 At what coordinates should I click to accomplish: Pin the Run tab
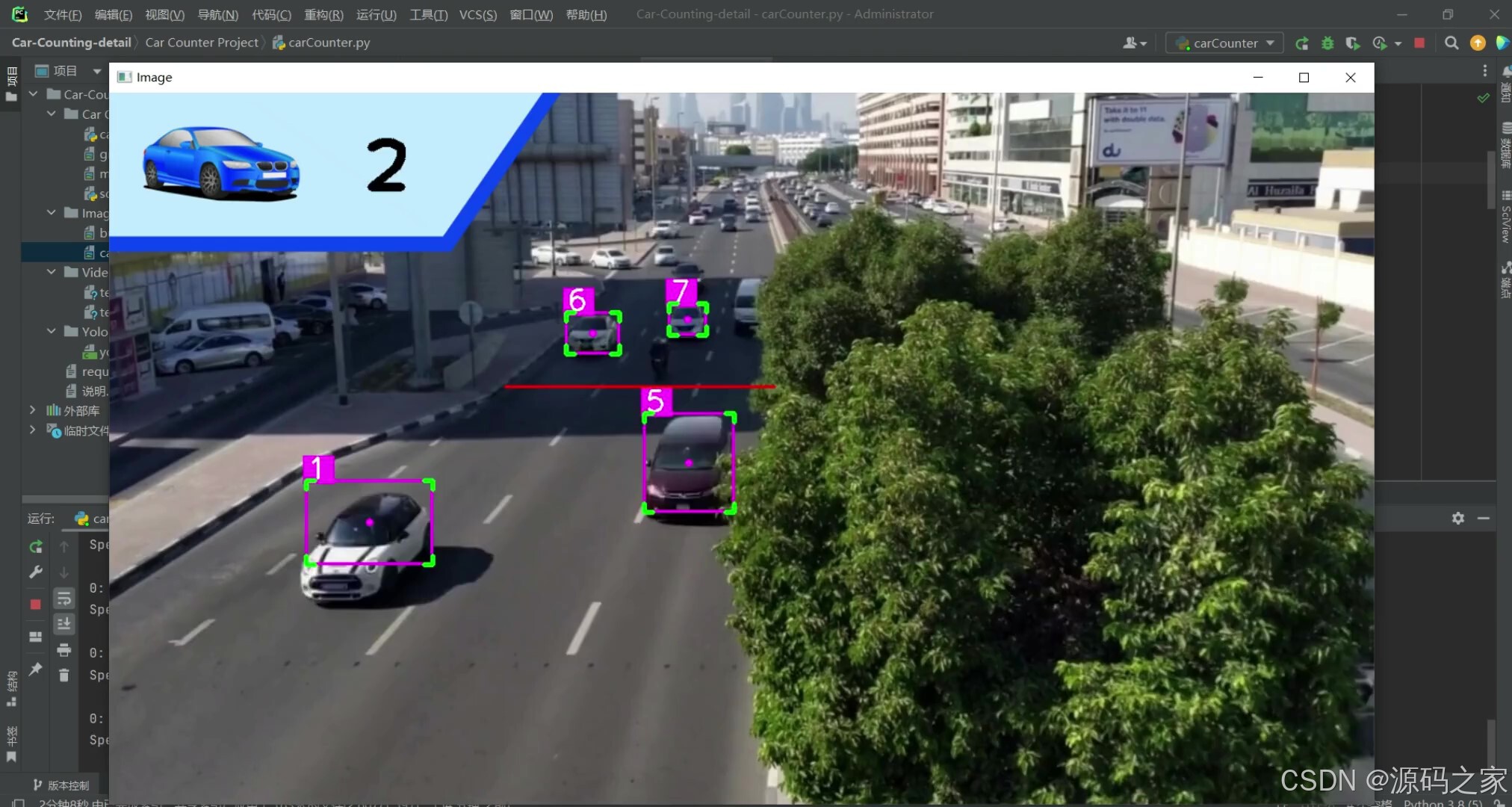pyautogui.click(x=35, y=669)
